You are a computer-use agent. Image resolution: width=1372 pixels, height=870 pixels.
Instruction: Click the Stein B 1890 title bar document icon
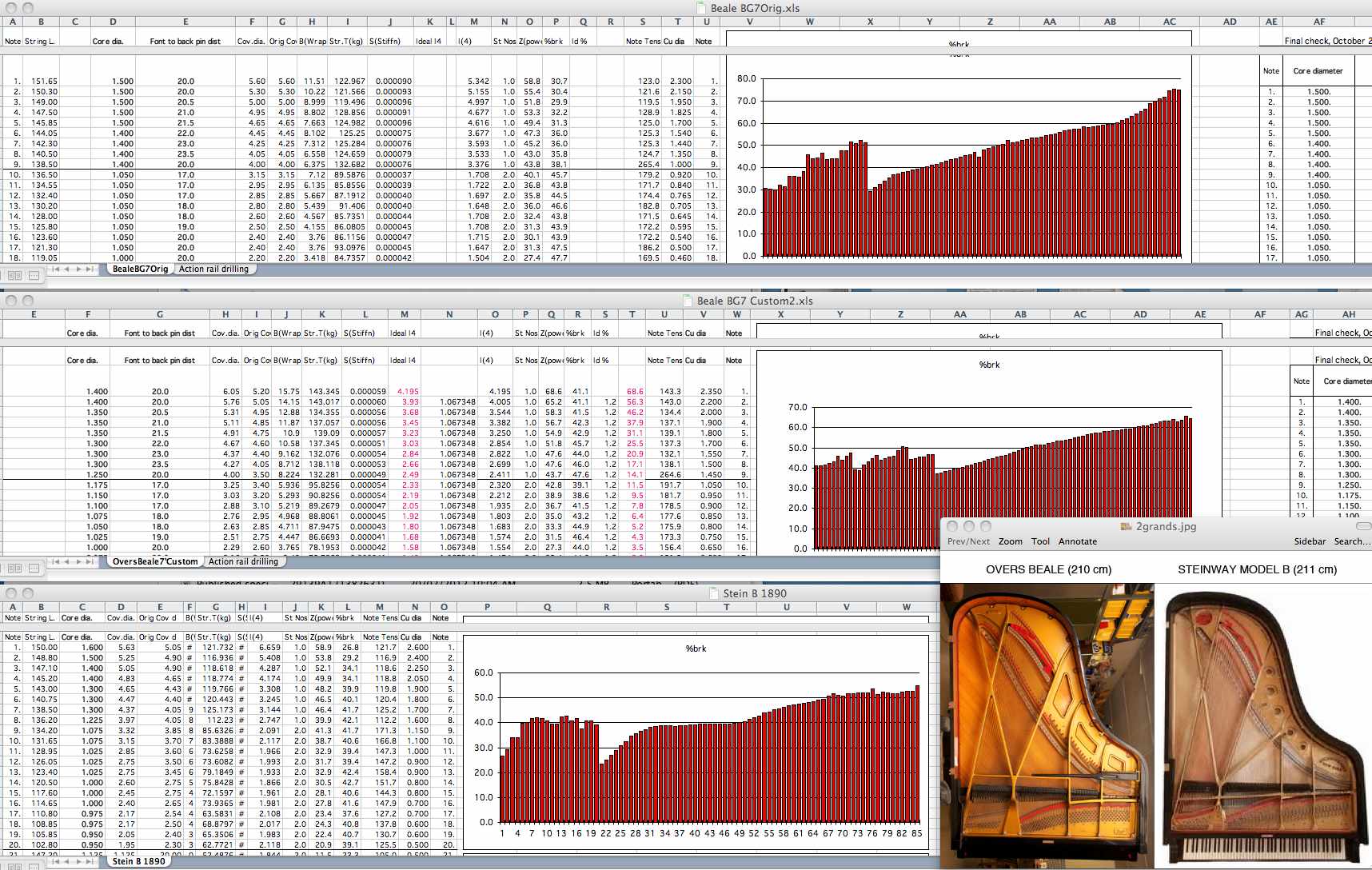[x=714, y=593]
